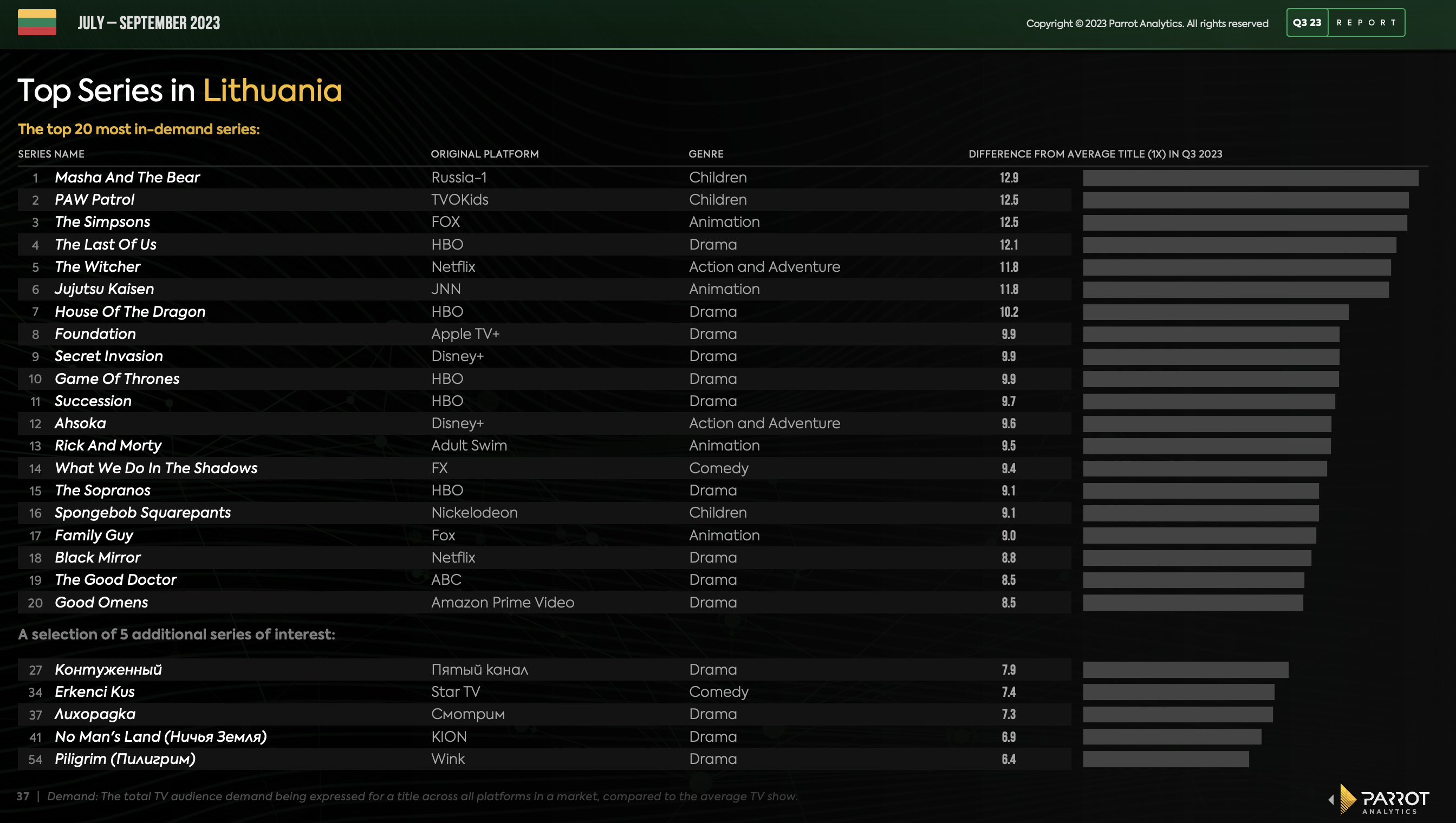Click the Lithuania flag icon
This screenshot has width=1456, height=823.
[37, 22]
